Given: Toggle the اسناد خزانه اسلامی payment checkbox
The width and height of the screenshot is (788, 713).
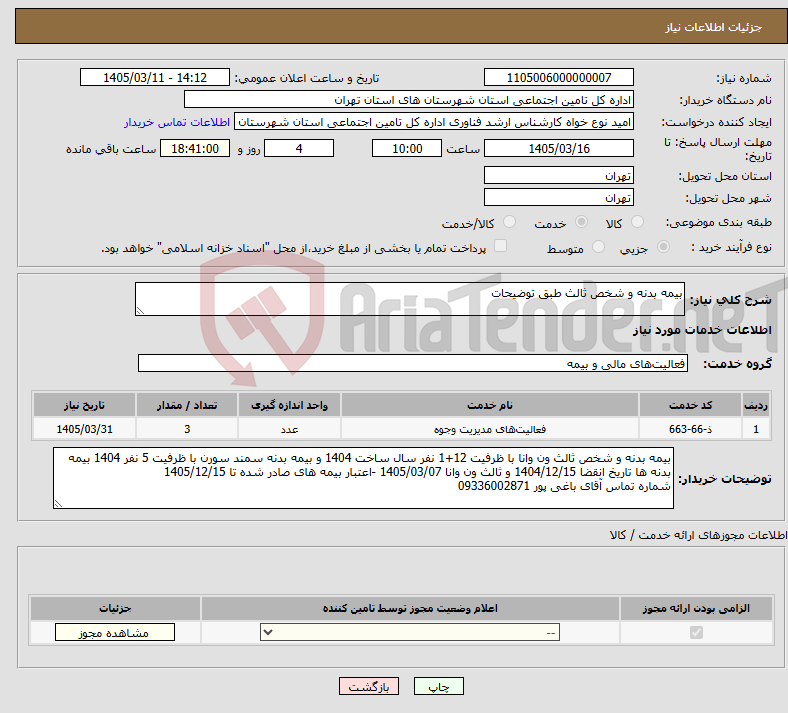Looking at the screenshot, I should click(500, 246).
